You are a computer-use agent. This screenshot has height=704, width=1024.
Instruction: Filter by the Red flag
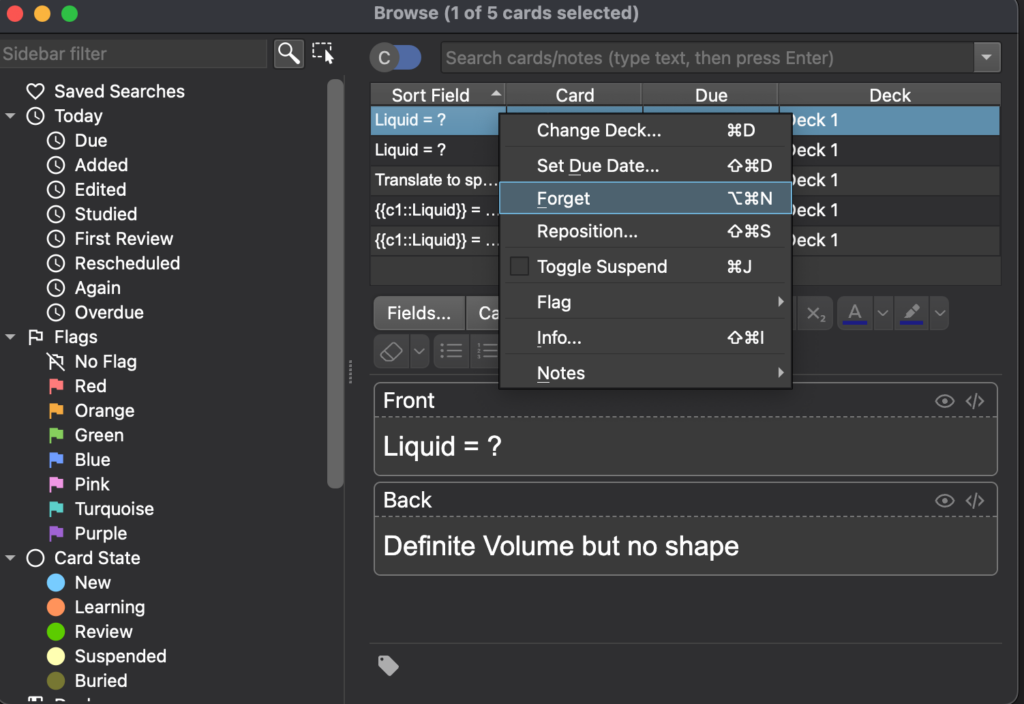click(x=90, y=386)
